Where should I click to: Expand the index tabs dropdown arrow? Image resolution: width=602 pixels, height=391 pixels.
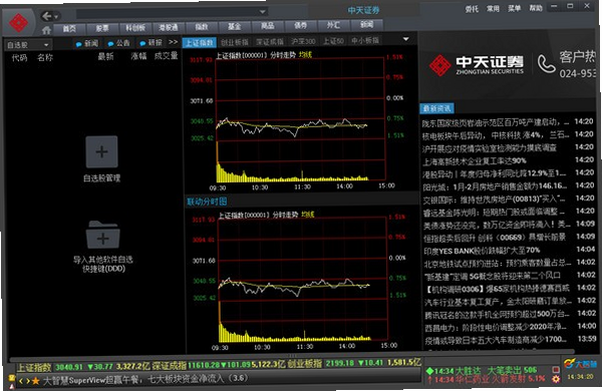click(406, 39)
